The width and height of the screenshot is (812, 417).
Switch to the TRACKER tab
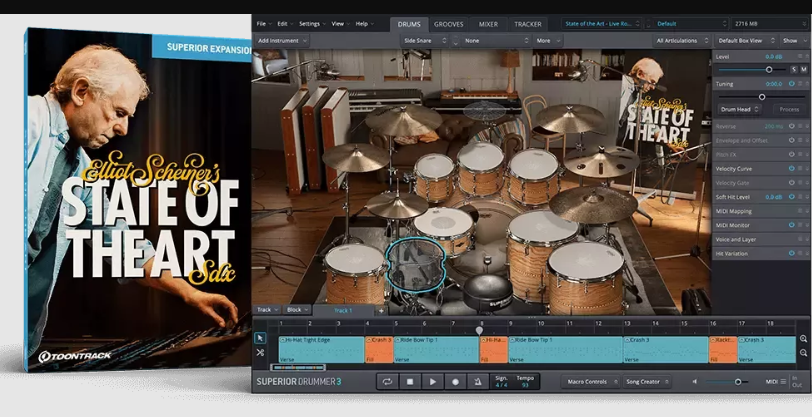coord(528,24)
